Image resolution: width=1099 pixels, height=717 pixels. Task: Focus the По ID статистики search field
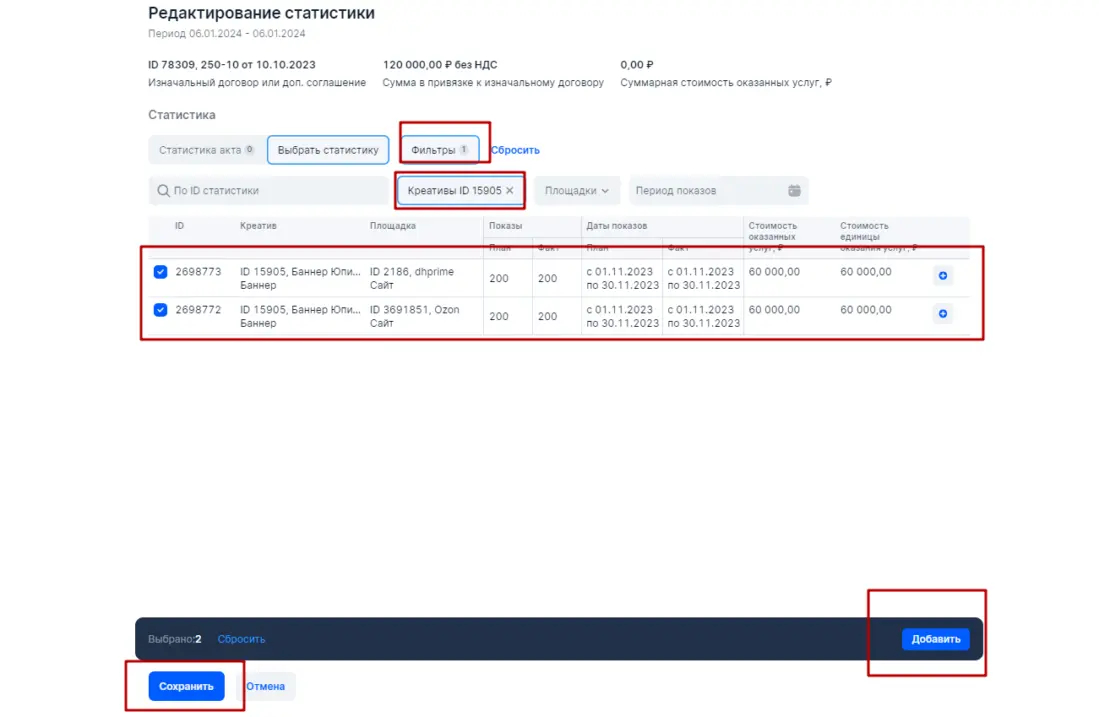coord(268,191)
